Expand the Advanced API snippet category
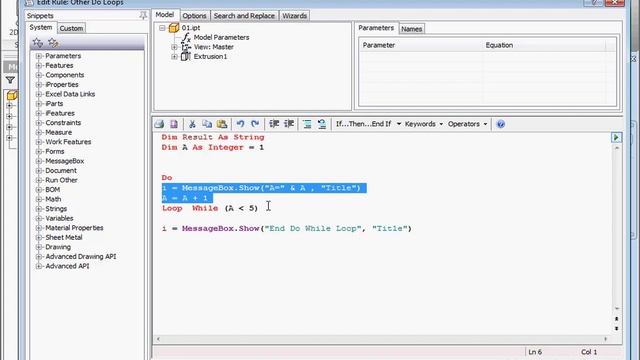 (x=39, y=266)
